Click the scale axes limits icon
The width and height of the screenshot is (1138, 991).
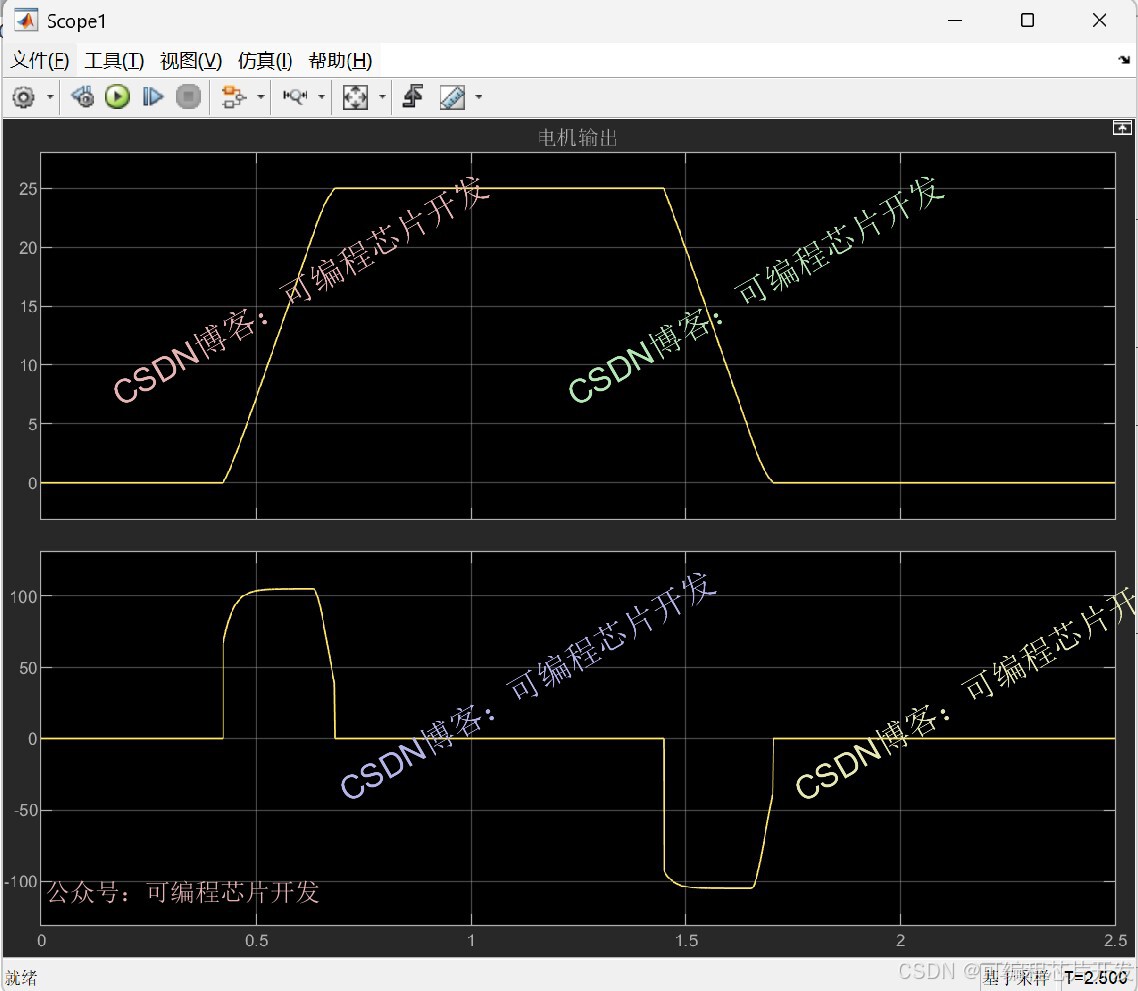pos(355,97)
